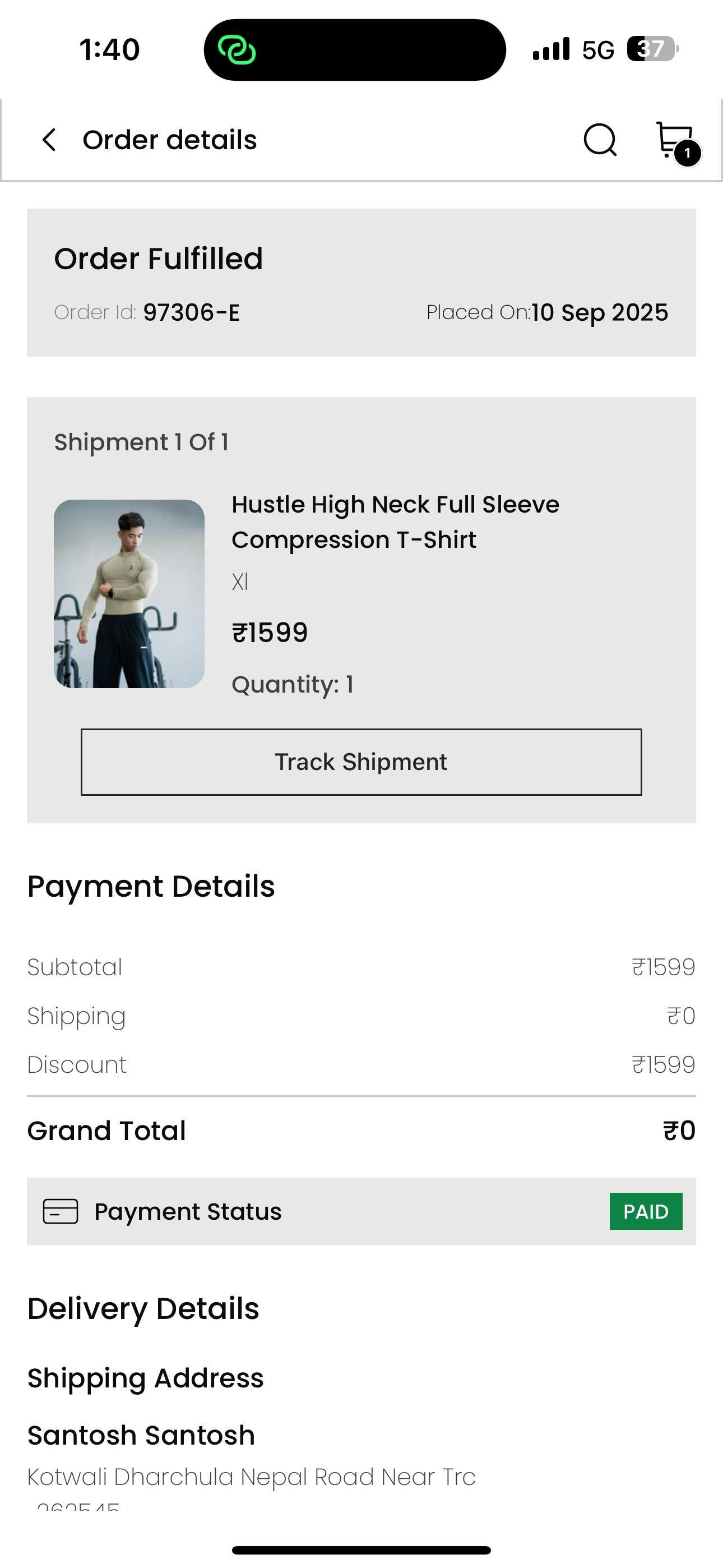
Task: Tap the green PAID status badge
Action: pos(646,1211)
